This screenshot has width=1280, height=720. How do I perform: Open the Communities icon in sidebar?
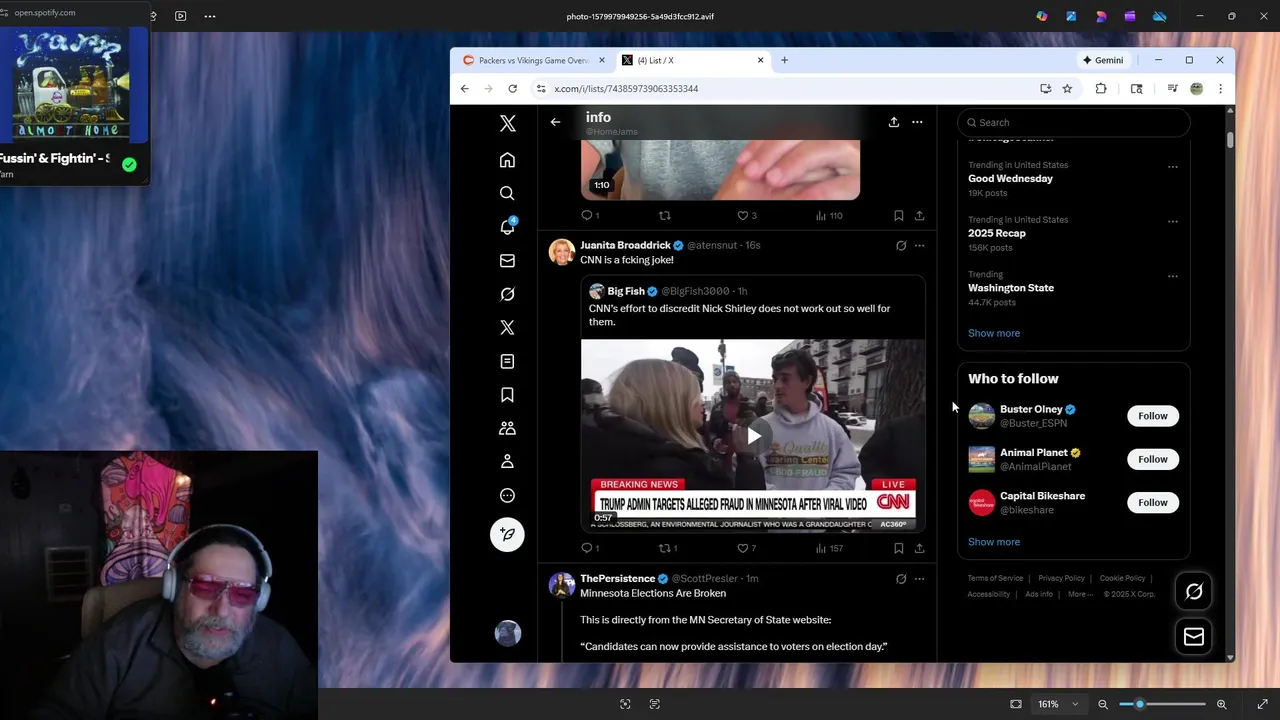507,428
